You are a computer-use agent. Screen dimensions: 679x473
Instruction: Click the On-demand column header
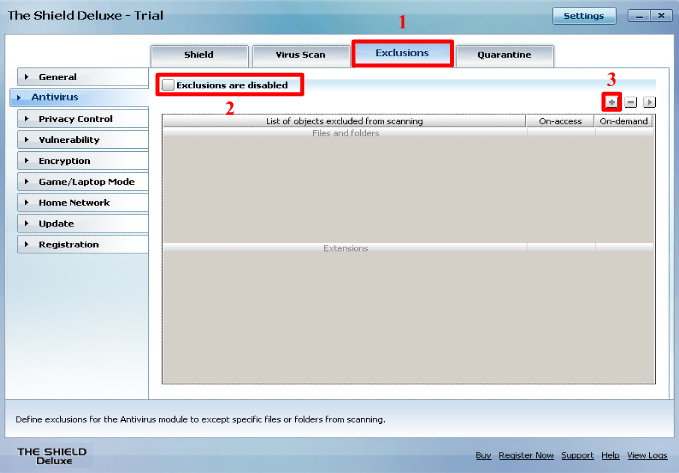coord(624,121)
